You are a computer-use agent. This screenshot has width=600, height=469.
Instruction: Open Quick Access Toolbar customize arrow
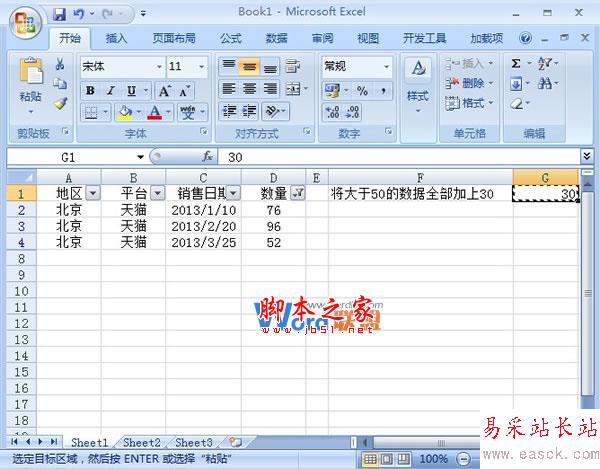tap(143, 14)
